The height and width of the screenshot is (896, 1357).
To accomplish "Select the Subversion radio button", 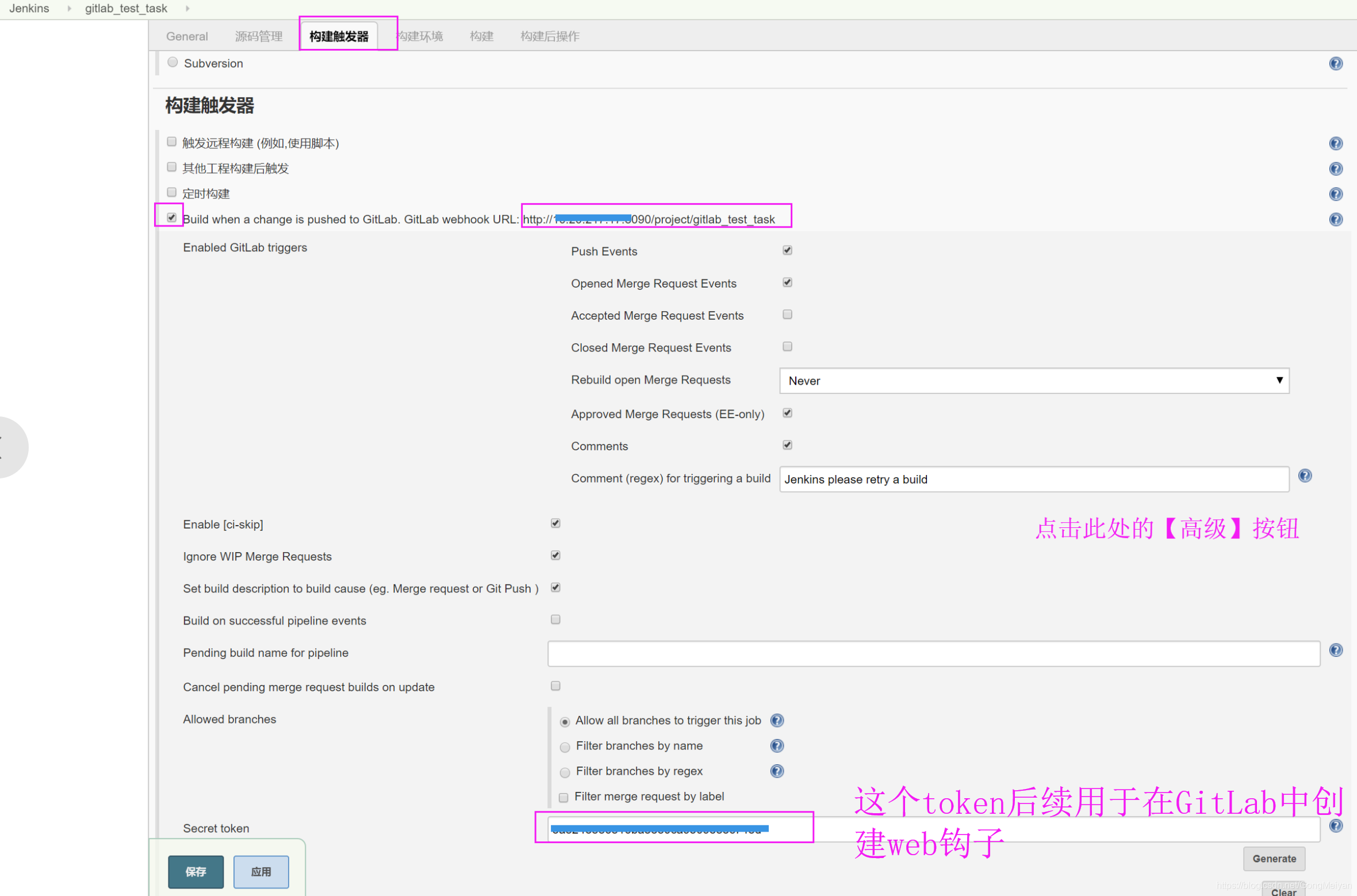I will 172,62.
